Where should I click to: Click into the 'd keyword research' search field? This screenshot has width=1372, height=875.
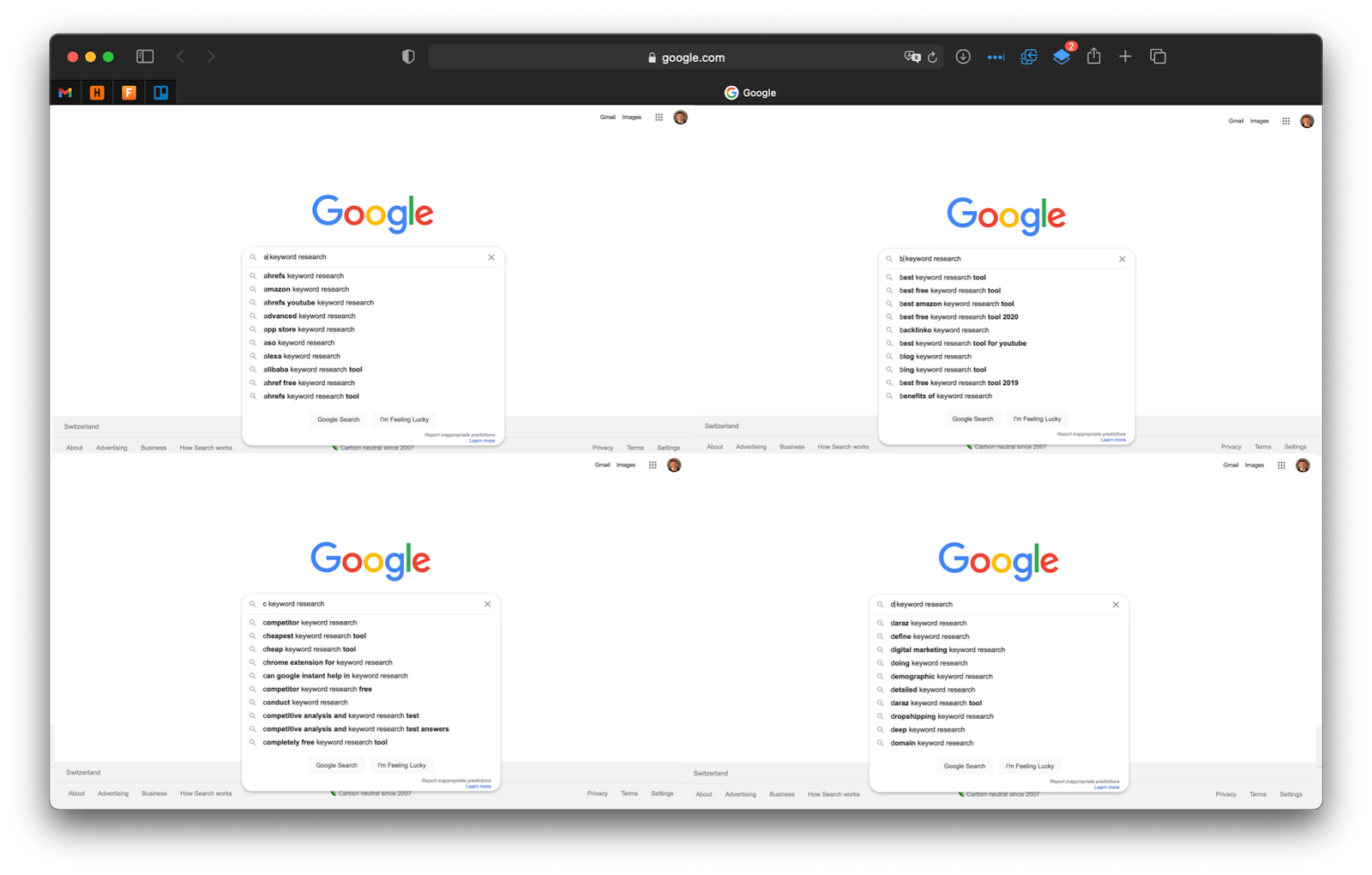coord(999,605)
